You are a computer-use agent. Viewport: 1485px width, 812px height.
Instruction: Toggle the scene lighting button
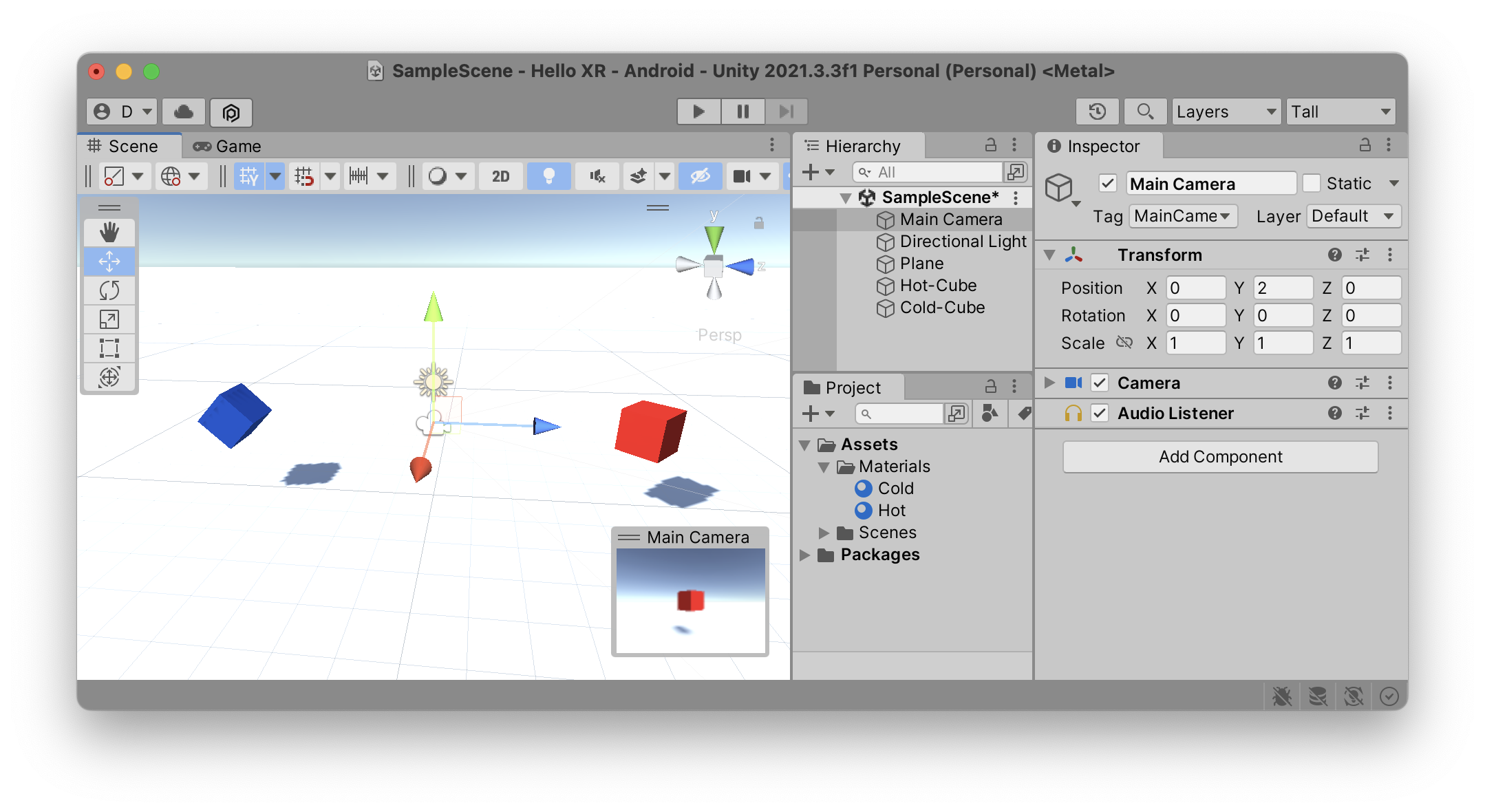point(548,176)
